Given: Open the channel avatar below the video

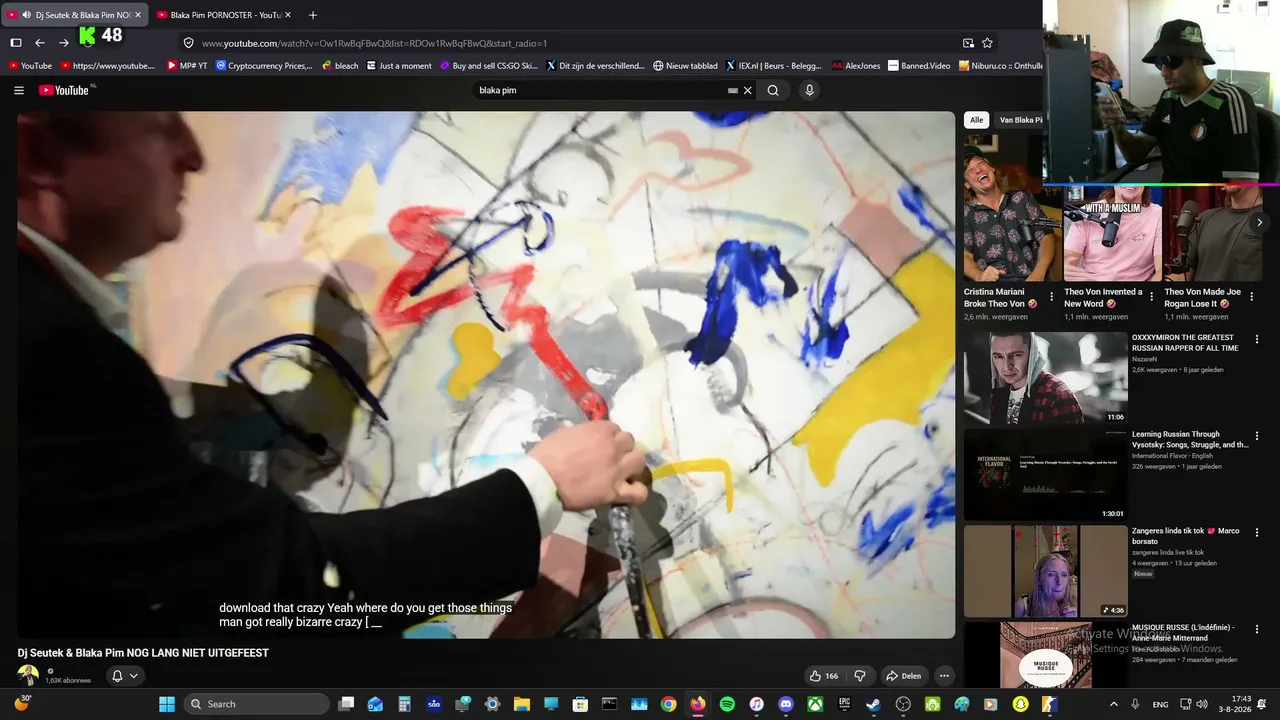Looking at the screenshot, I should pyautogui.click(x=28, y=676).
